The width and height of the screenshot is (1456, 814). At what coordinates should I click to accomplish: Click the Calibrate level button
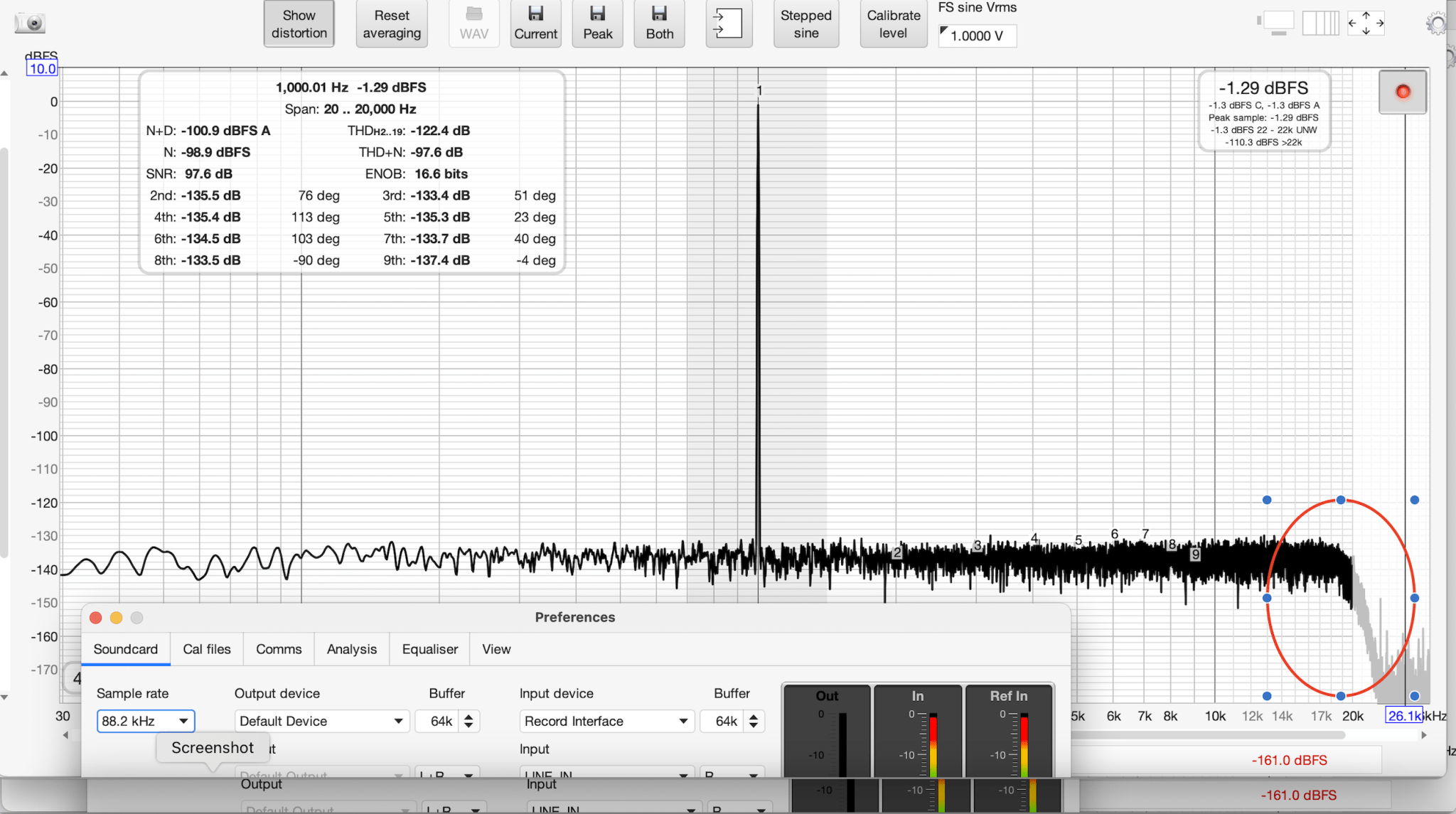[x=894, y=23]
